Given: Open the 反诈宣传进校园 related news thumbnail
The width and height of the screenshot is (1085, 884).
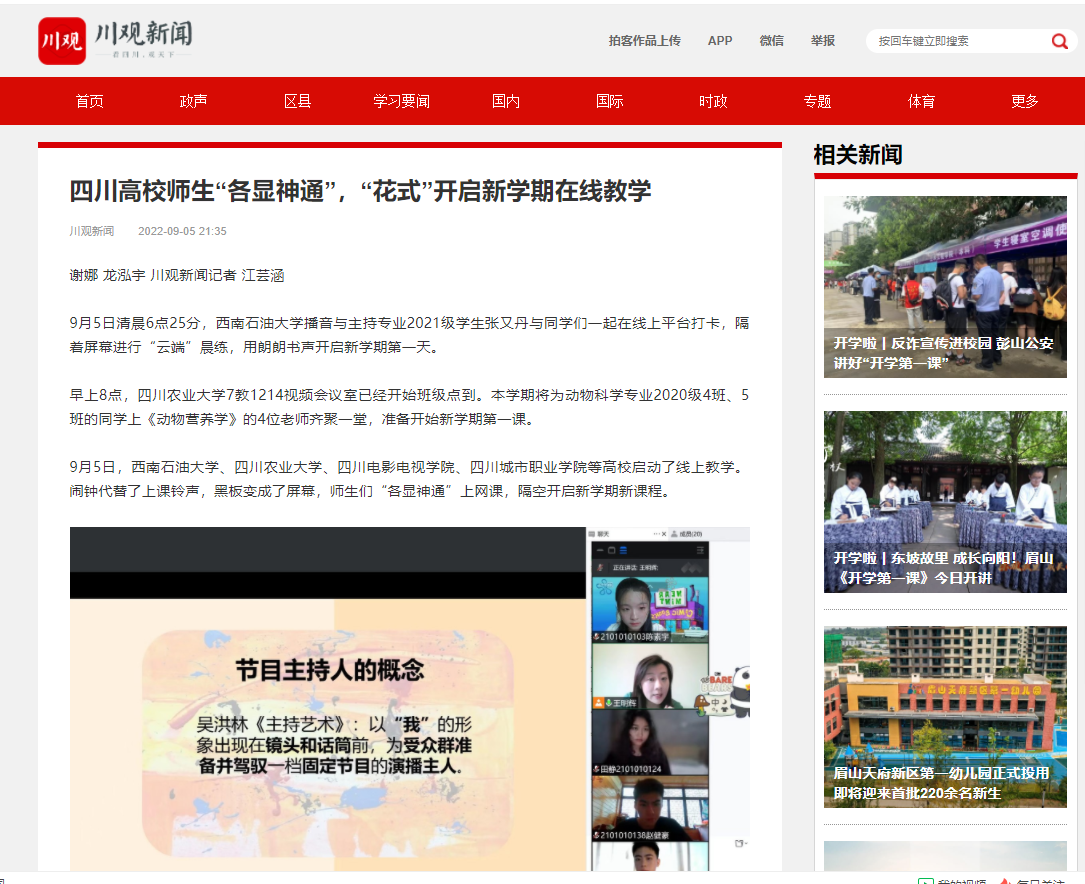Looking at the screenshot, I should (x=945, y=285).
